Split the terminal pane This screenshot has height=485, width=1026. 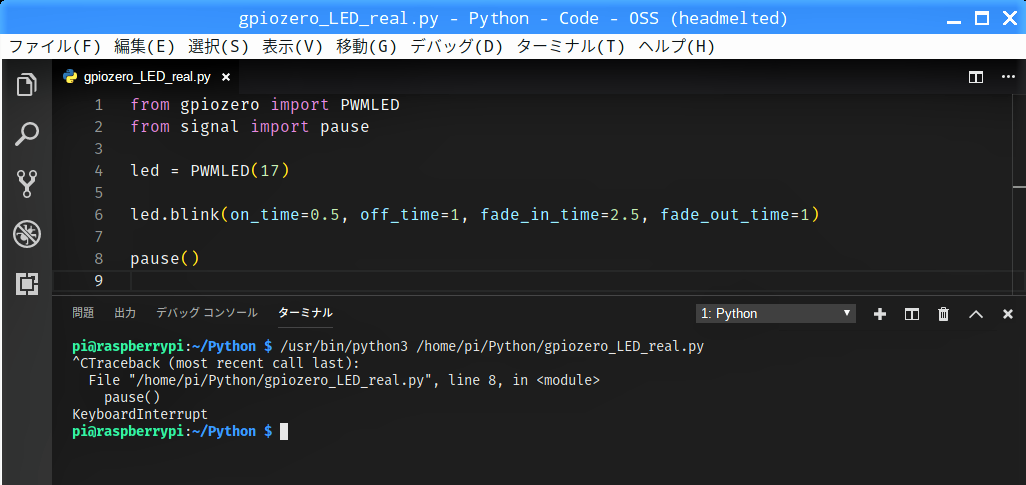[x=911, y=314]
